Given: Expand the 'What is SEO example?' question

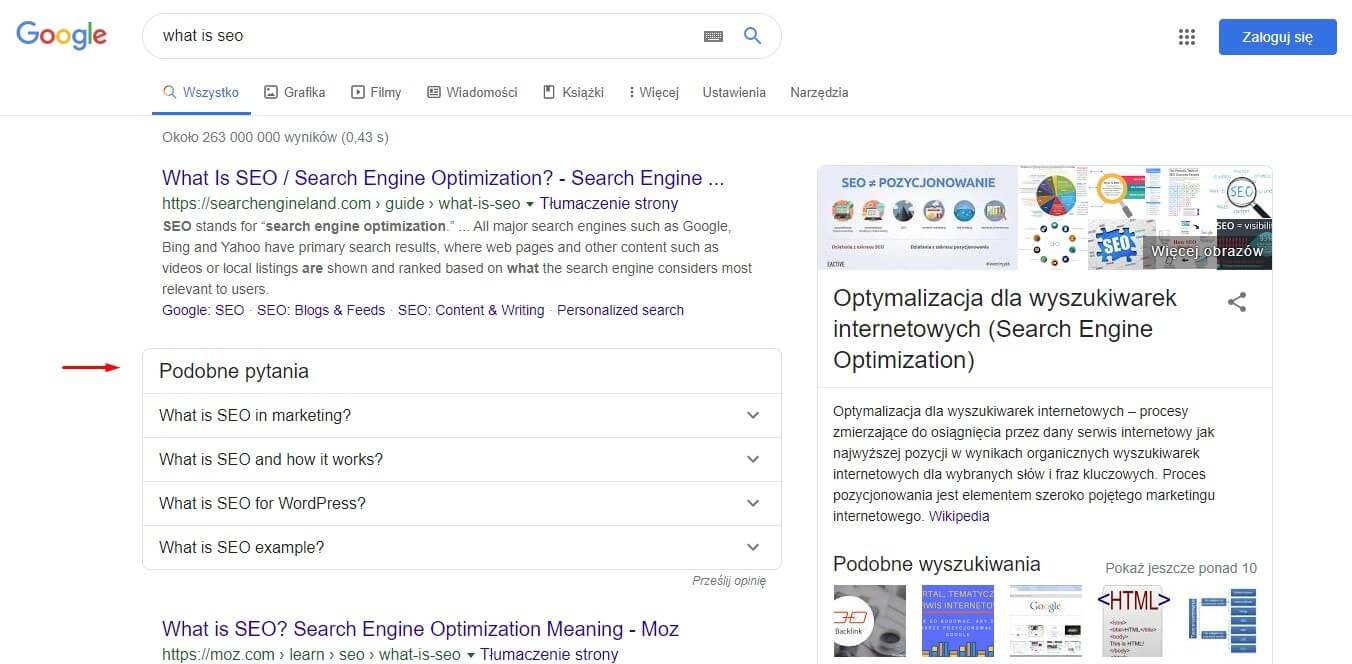Looking at the screenshot, I should coord(461,548).
